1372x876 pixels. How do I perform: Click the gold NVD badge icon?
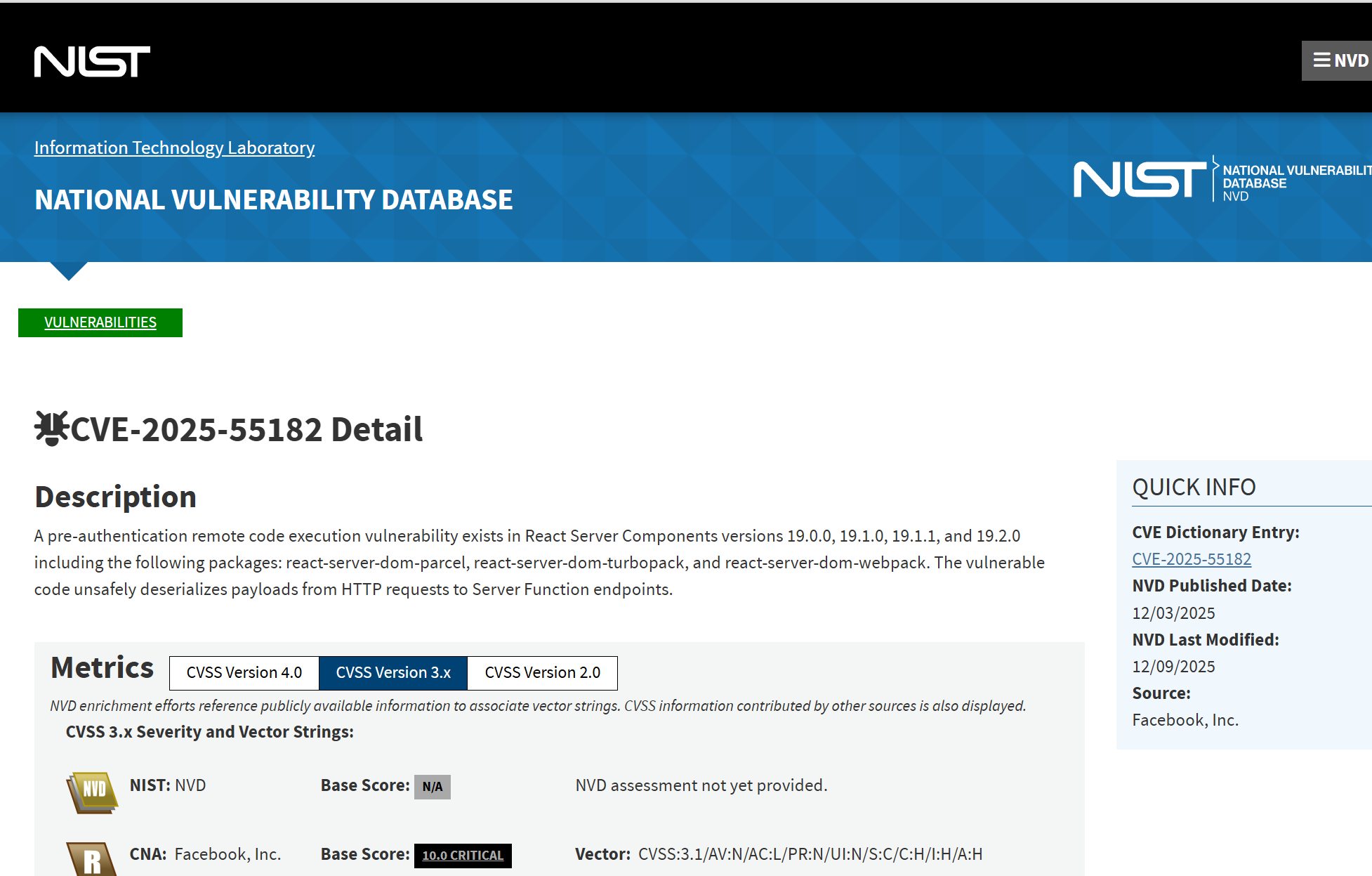92,792
